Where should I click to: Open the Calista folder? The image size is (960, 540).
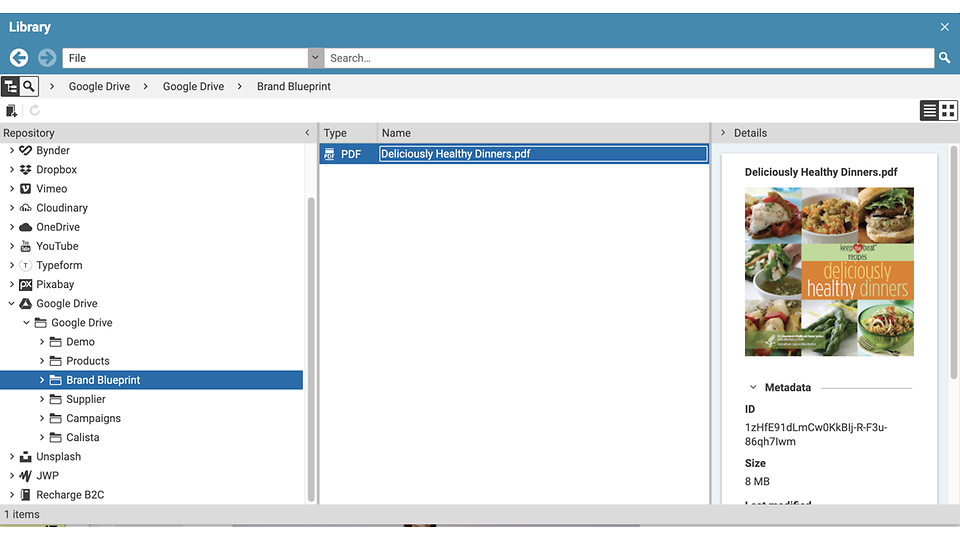[x=83, y=437]
